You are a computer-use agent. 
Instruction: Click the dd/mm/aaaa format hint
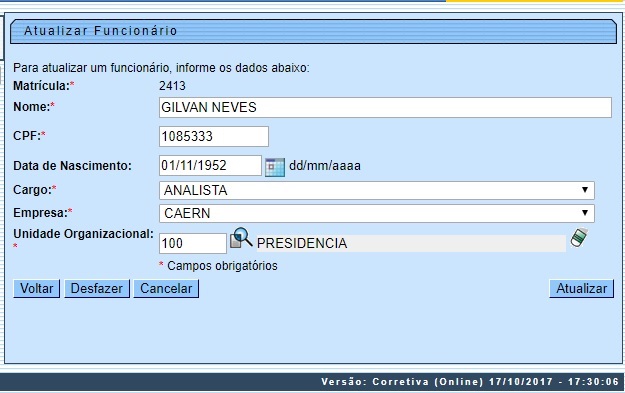click(325, 166)
